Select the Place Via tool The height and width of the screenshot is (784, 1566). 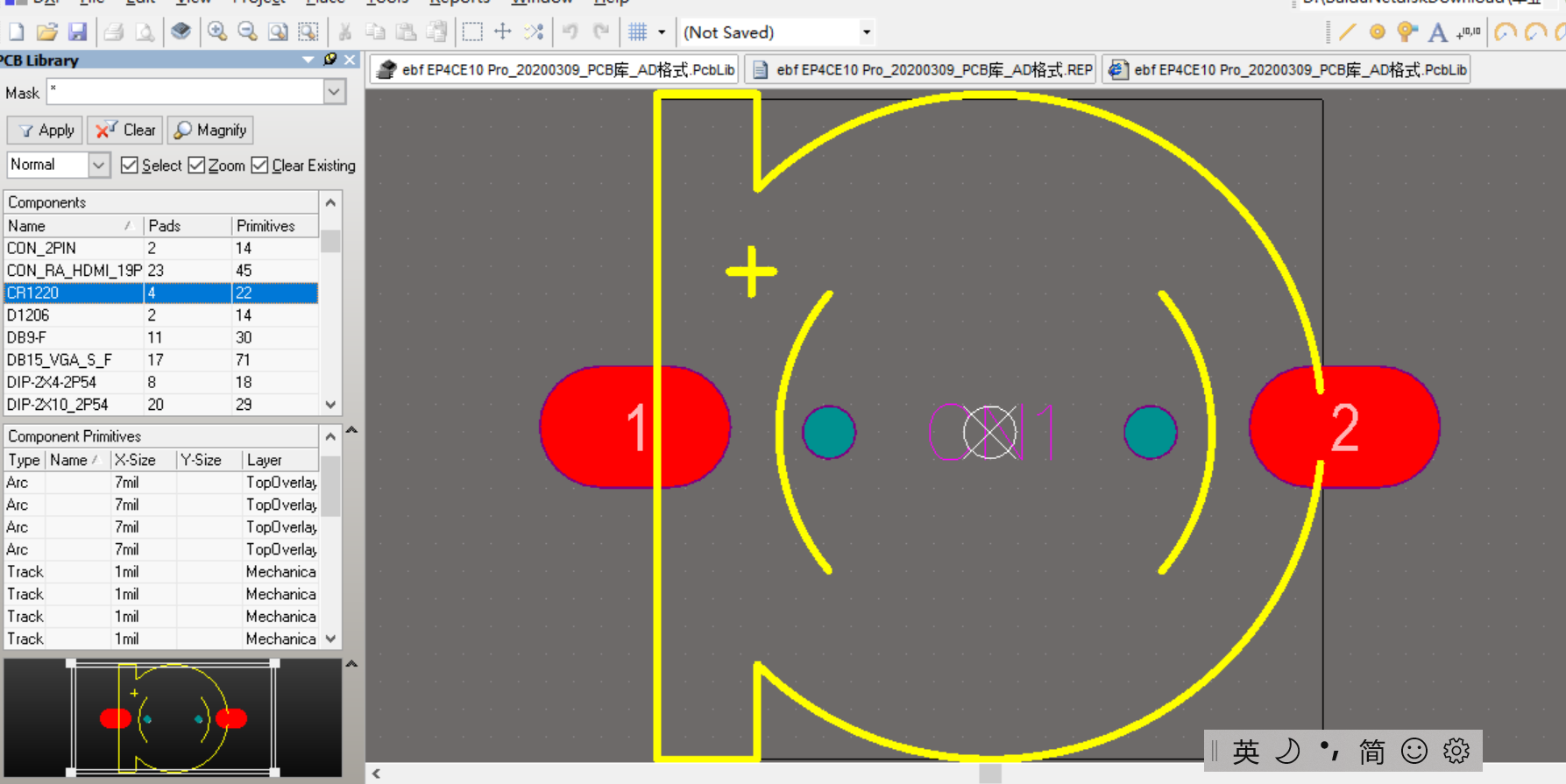tap(1407, 32)
